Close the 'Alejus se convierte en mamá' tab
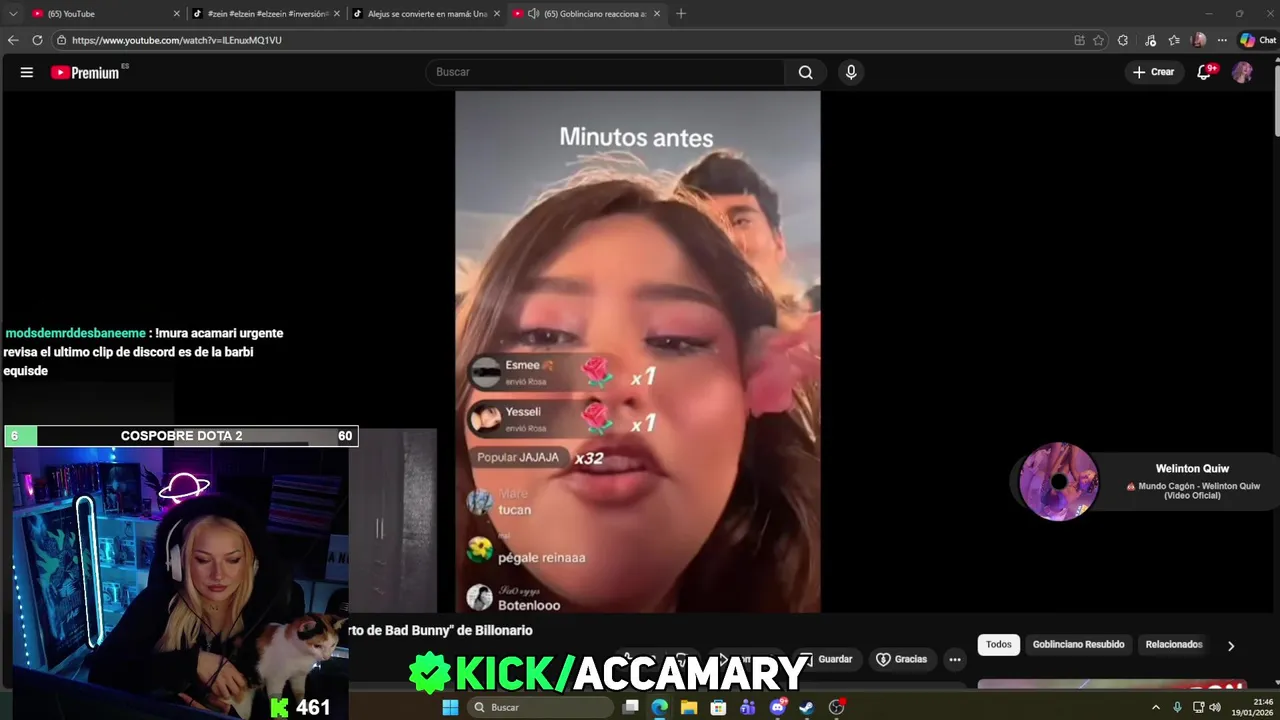 click(497, 14)
